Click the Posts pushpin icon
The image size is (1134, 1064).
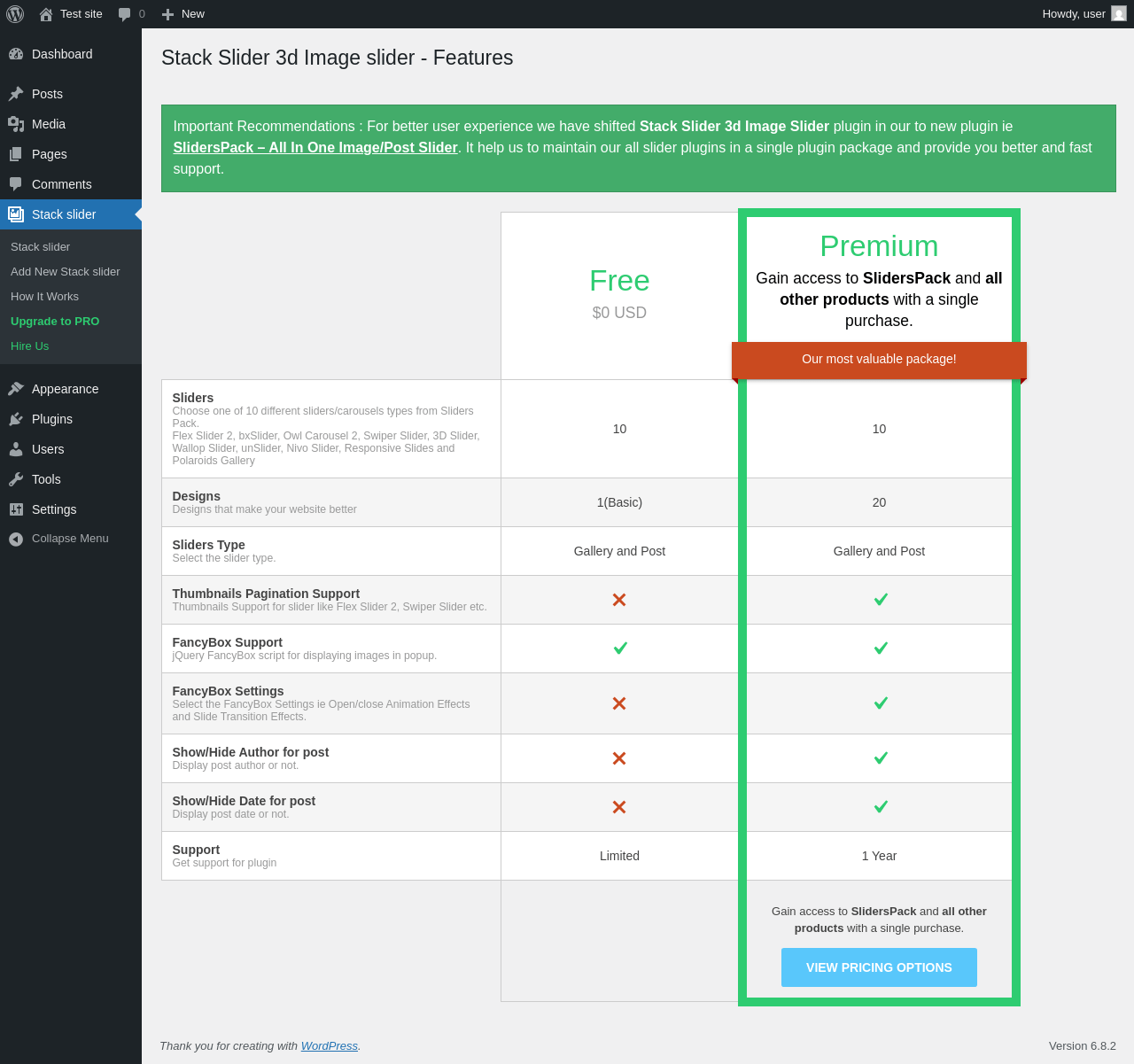point(16,94)
